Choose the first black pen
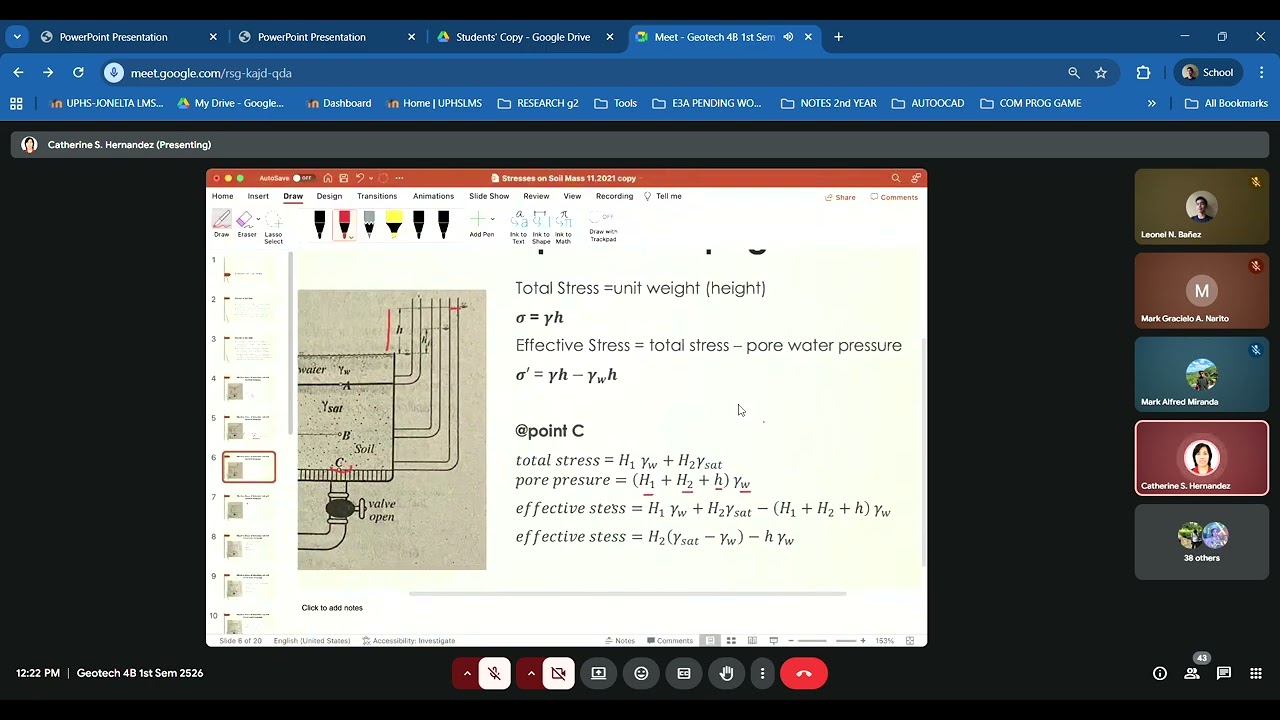The height and width of the screenshot is (720, 1280). click(x=320, y=224)
